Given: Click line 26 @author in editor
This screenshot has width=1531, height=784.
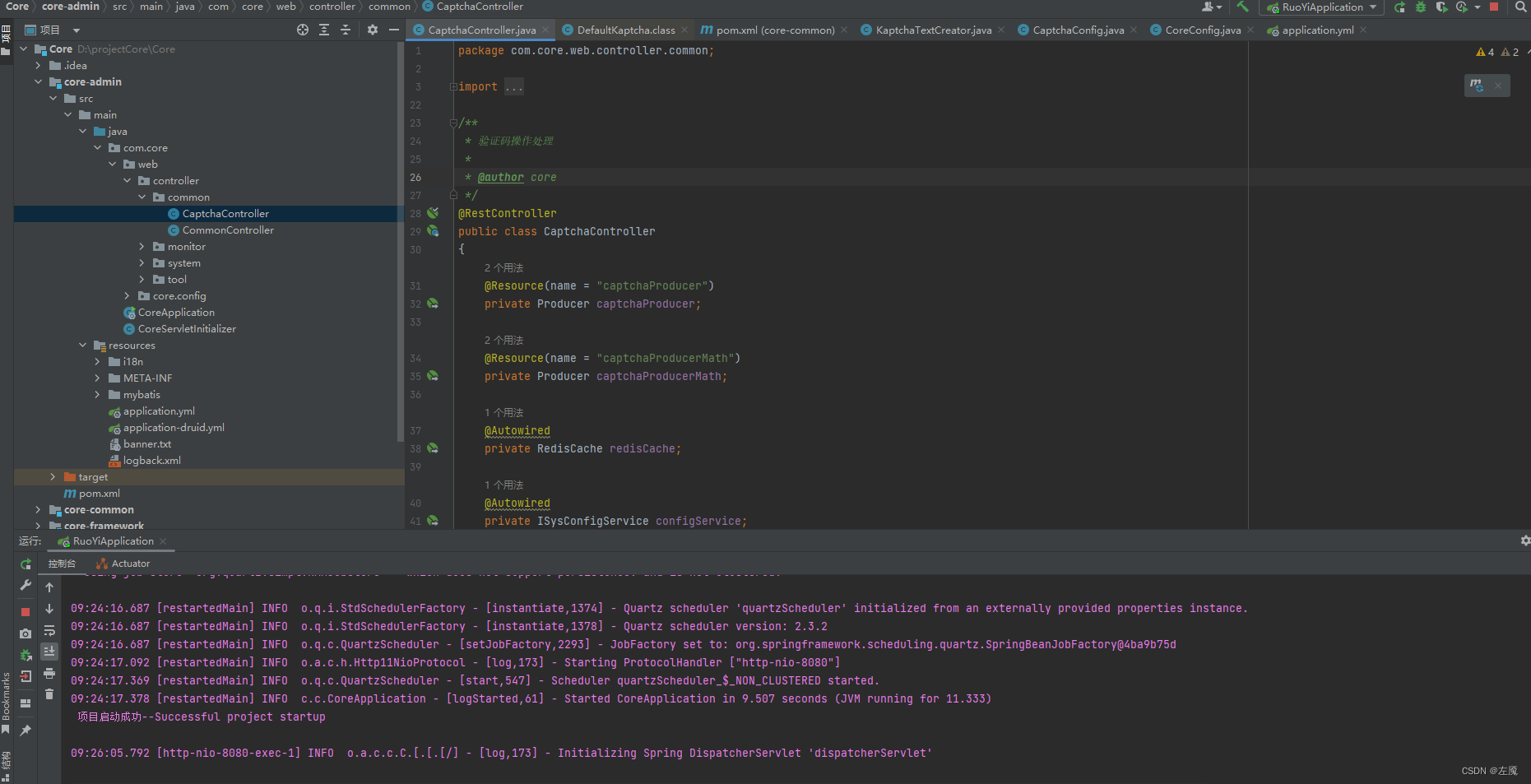Looking at the screenshot, I should point(500,177).
